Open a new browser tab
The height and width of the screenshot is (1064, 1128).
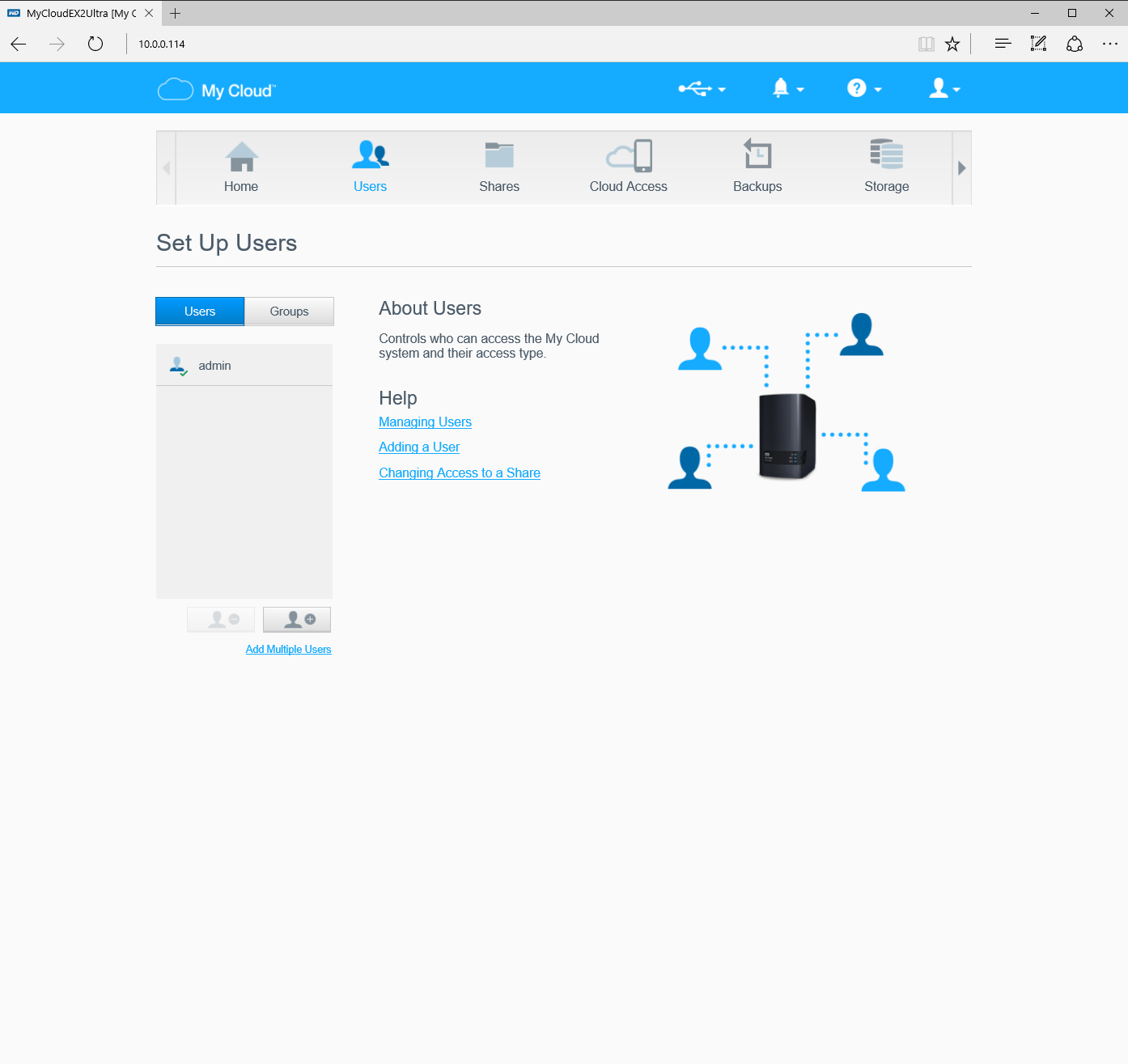point(176,13)
